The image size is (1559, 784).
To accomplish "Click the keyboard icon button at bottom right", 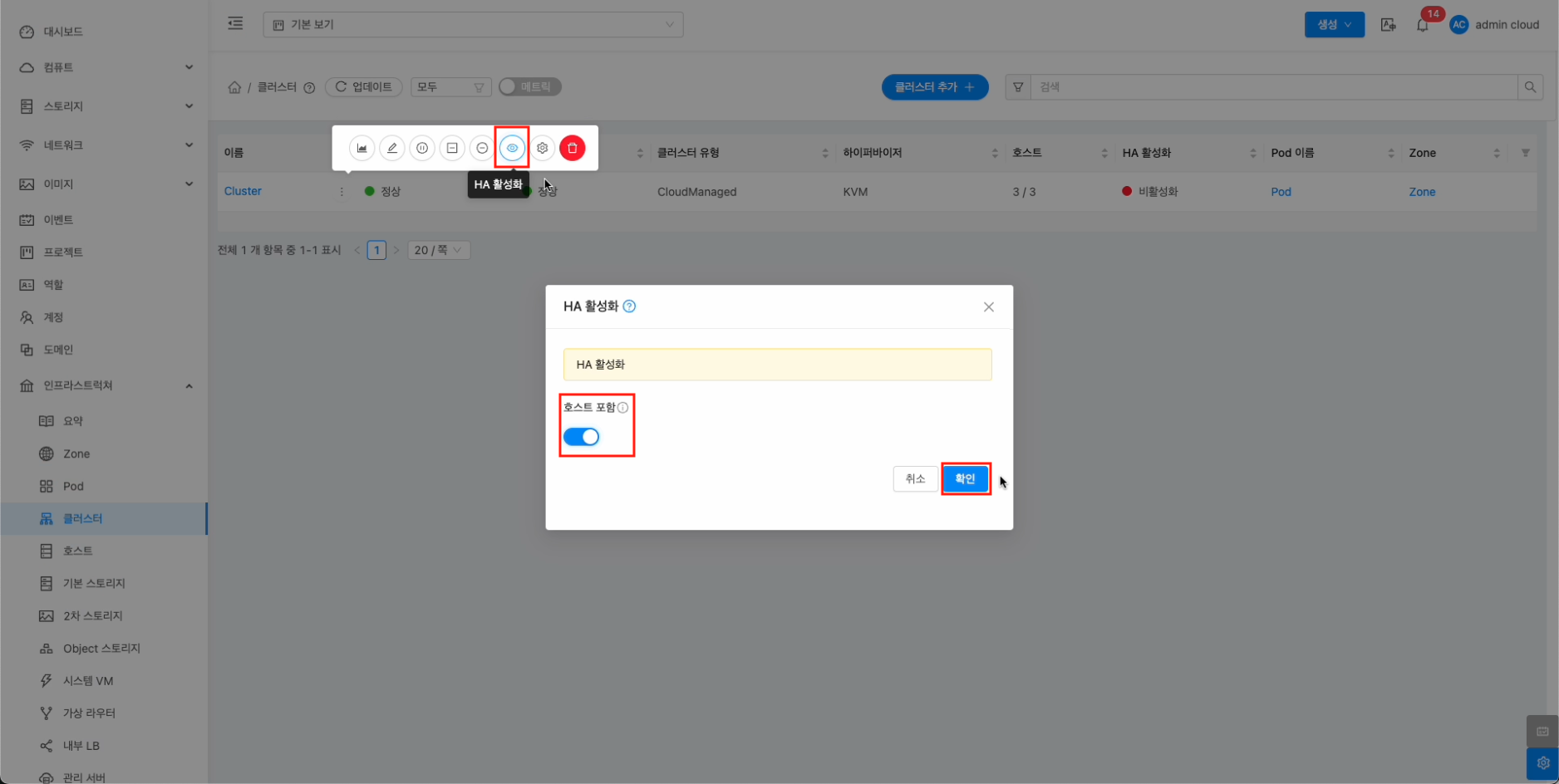I will pyautogui.click(x=1542, y=732).
